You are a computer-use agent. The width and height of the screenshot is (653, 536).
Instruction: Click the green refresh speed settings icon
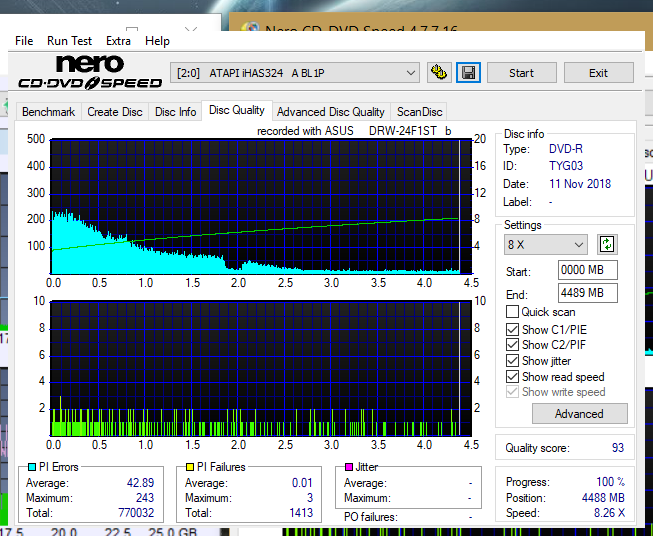607,244
